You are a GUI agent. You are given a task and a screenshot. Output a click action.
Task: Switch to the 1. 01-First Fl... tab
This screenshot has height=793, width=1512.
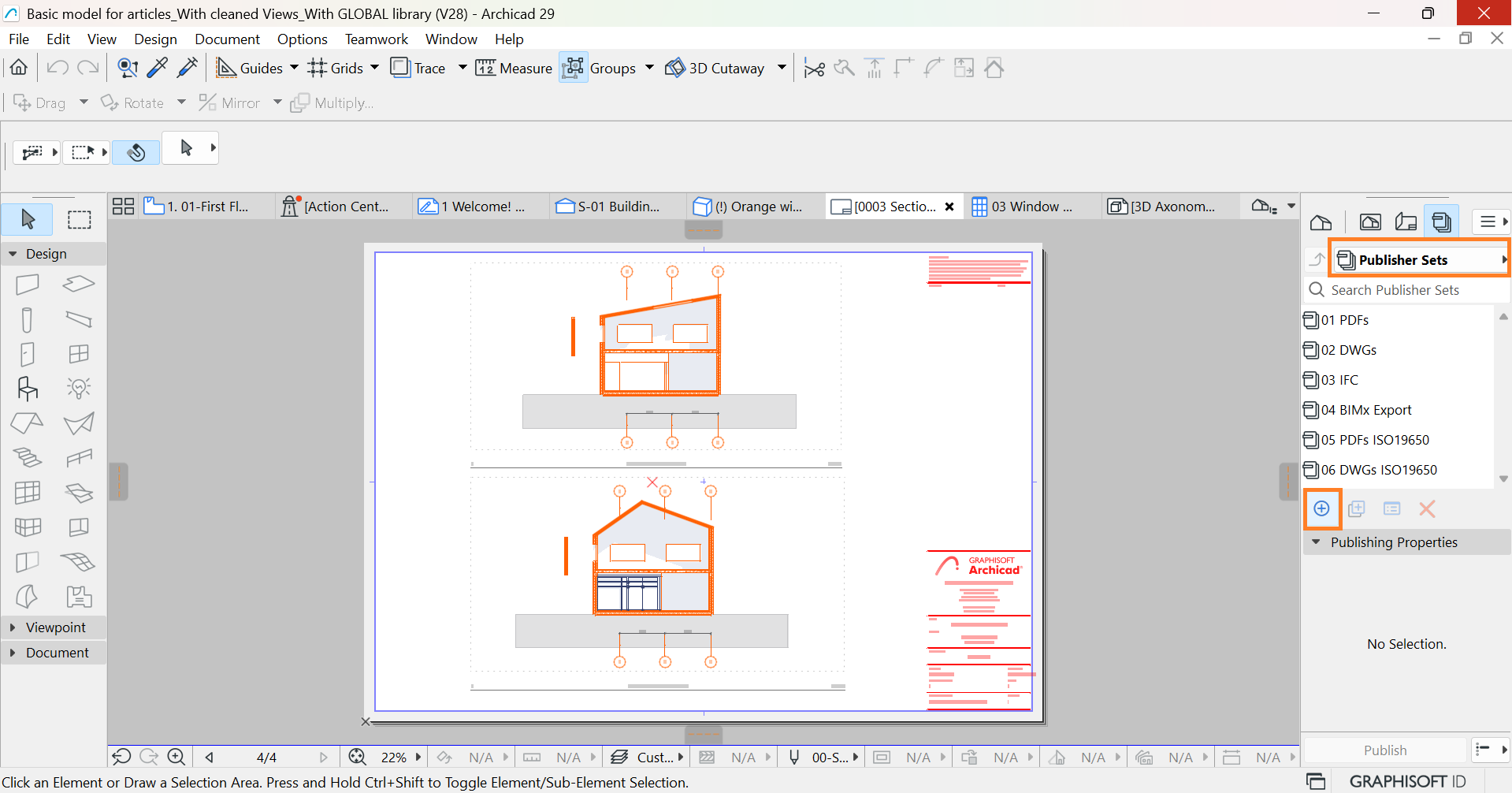pos(206,207)
